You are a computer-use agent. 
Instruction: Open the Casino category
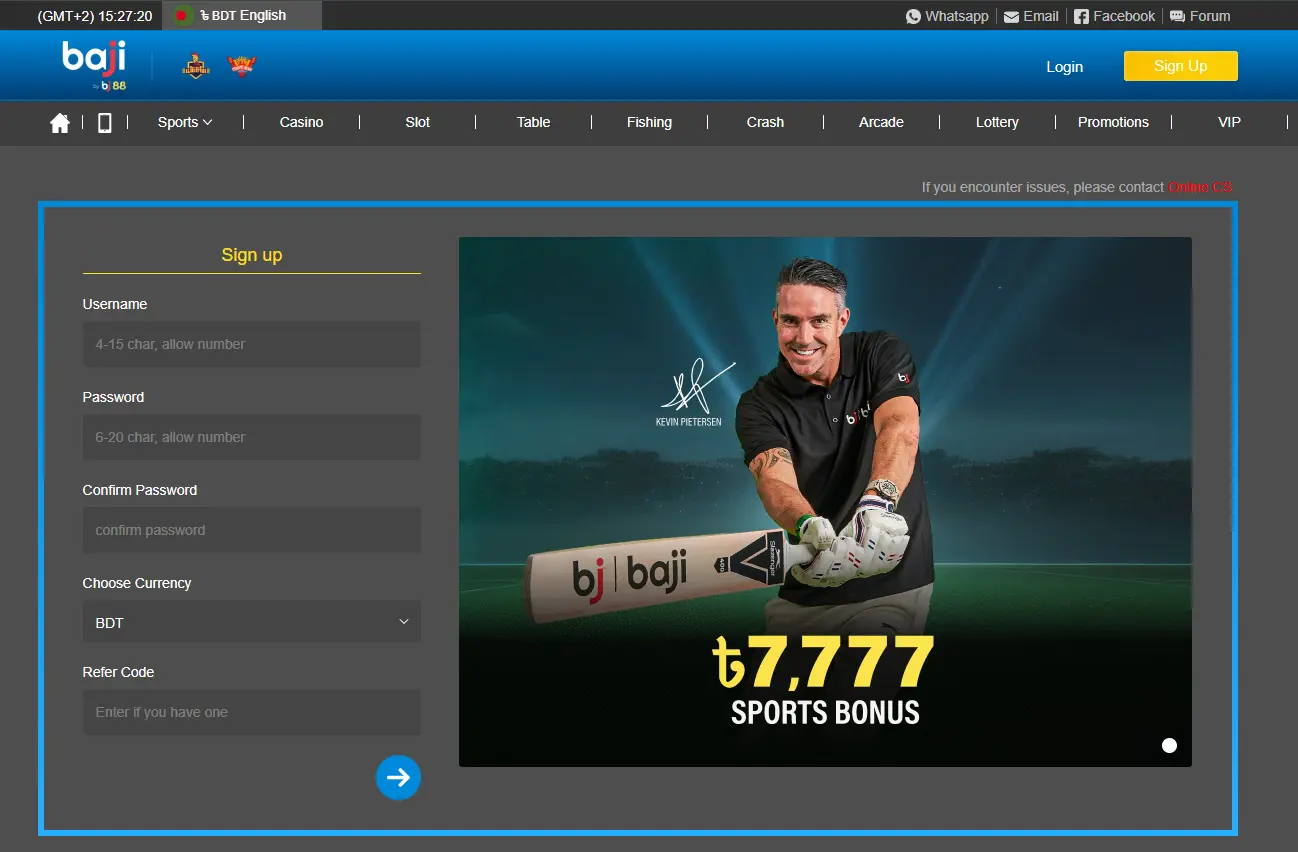[301, 122]
